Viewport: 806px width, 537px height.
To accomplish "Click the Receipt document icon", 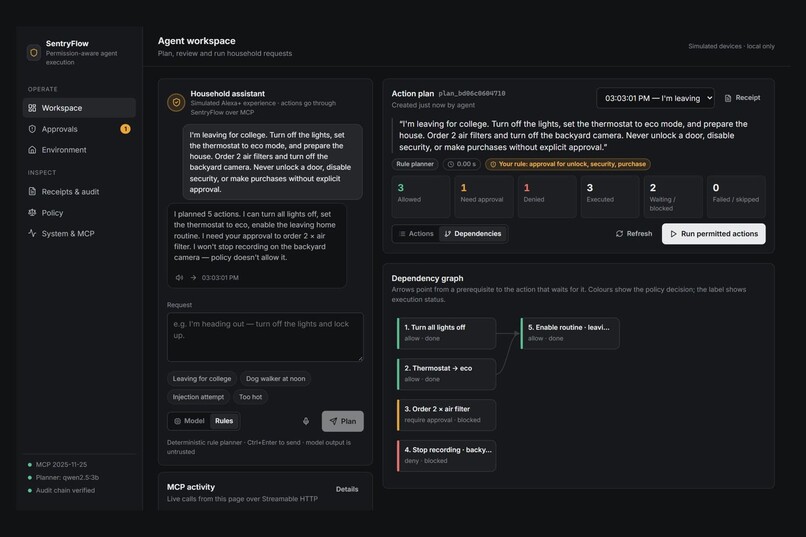I will pos(728,98).
